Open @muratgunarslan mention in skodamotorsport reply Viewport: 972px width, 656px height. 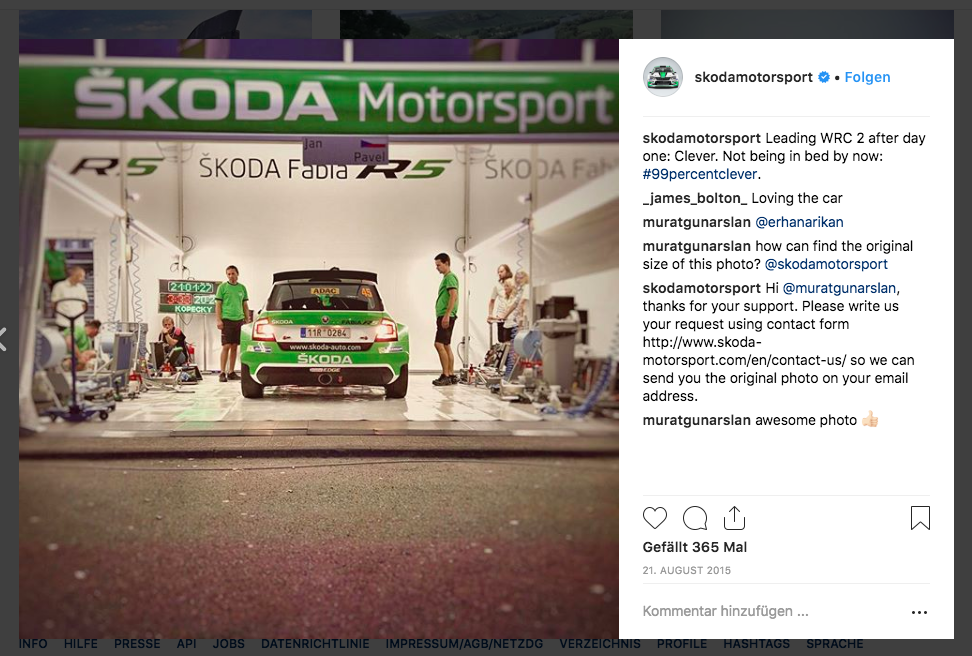click(x=839, y=288)
